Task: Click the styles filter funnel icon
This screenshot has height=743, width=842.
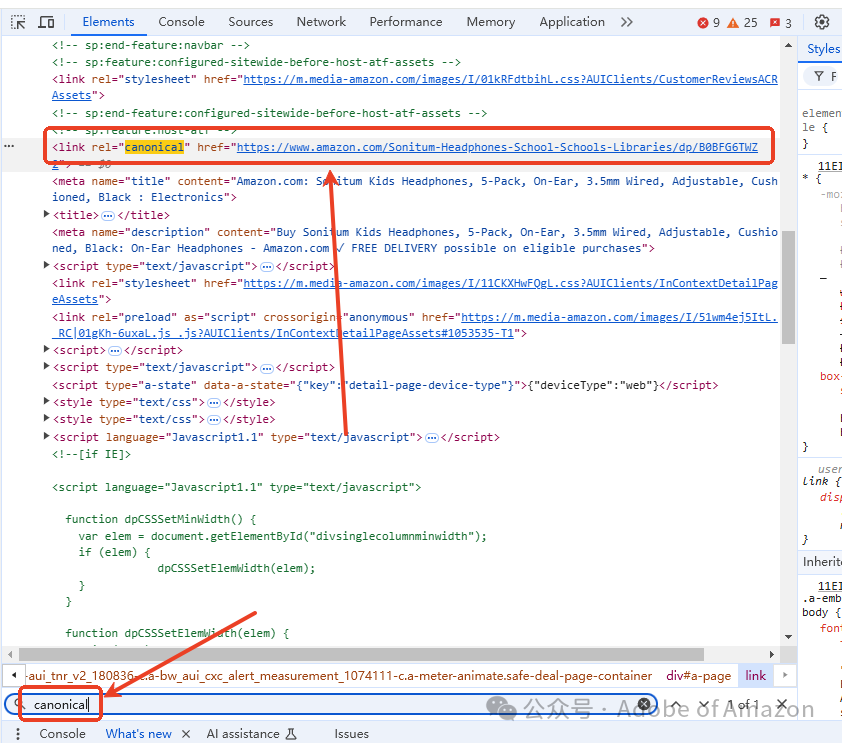Action: tap(818, 76)
